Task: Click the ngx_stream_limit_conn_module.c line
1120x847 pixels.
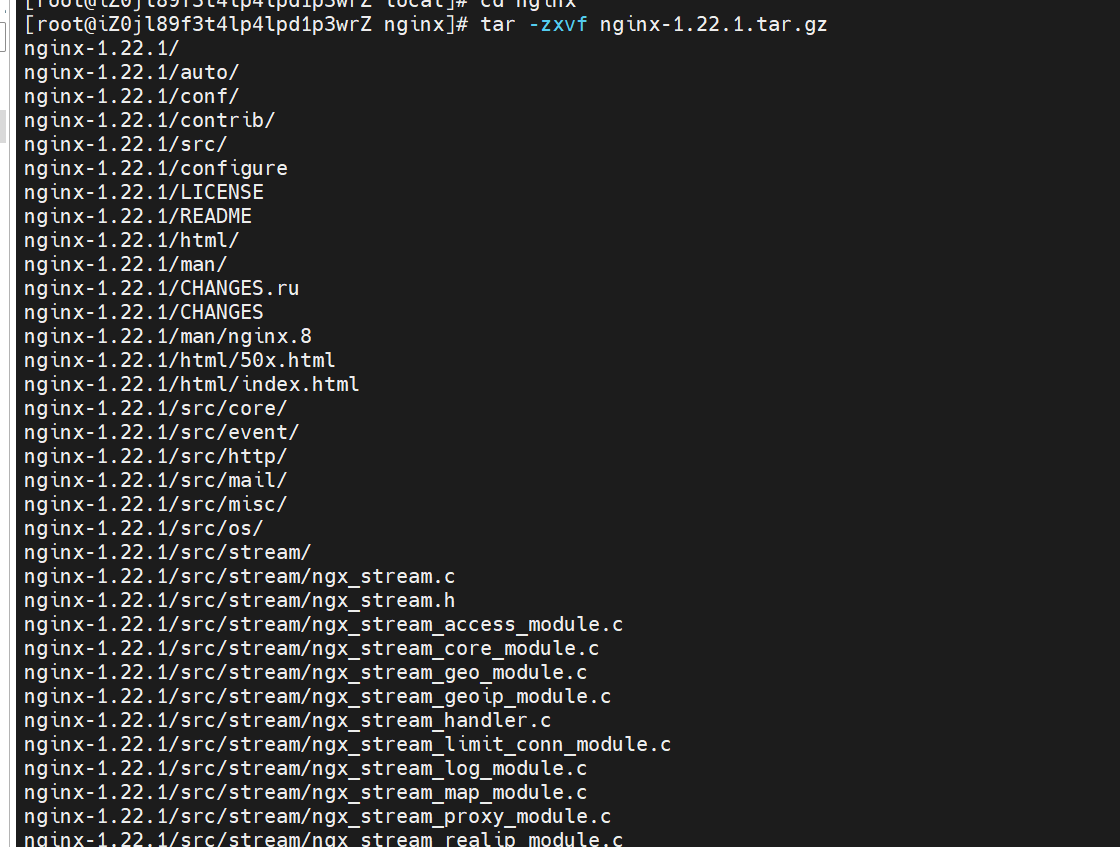Action: (x=348, y=744)
